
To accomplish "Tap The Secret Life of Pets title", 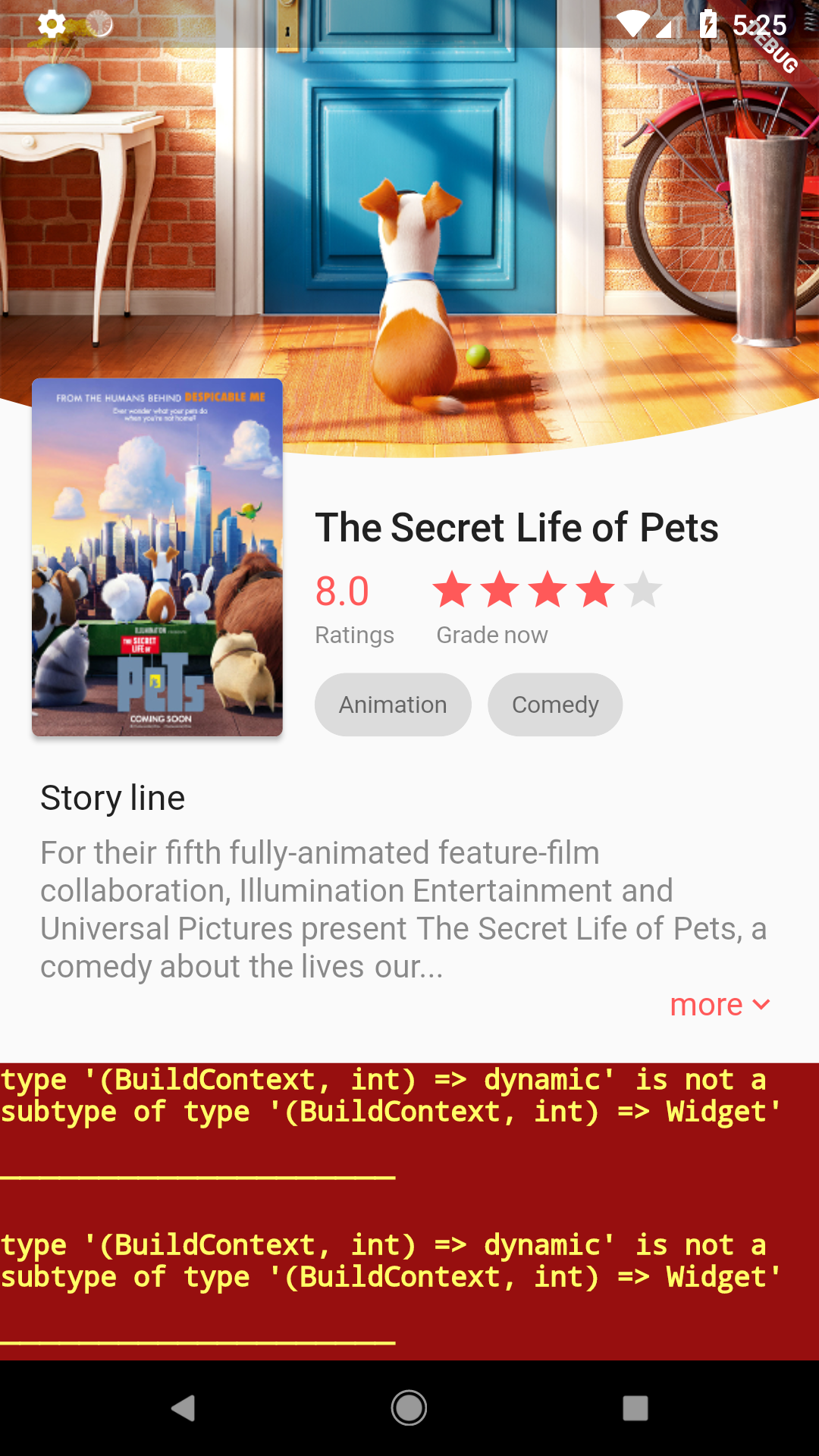I will tap(516, 527).
